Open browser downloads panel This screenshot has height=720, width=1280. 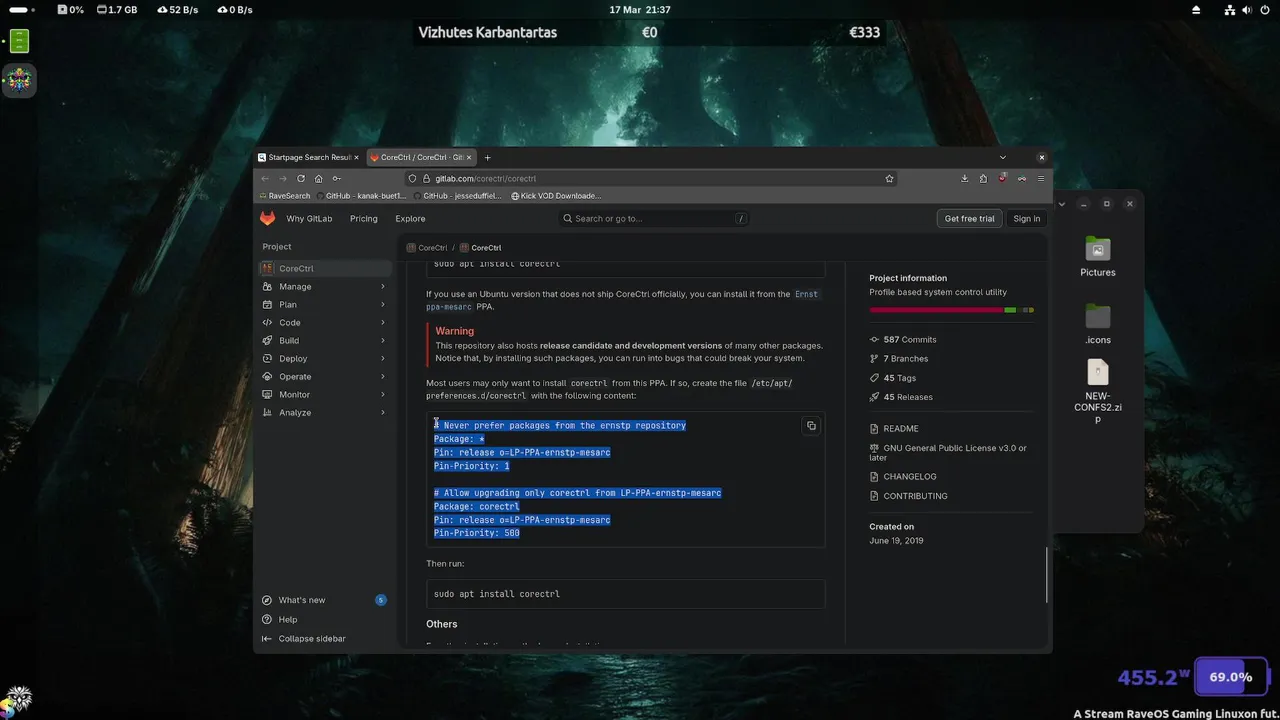[x=964, y=178]
